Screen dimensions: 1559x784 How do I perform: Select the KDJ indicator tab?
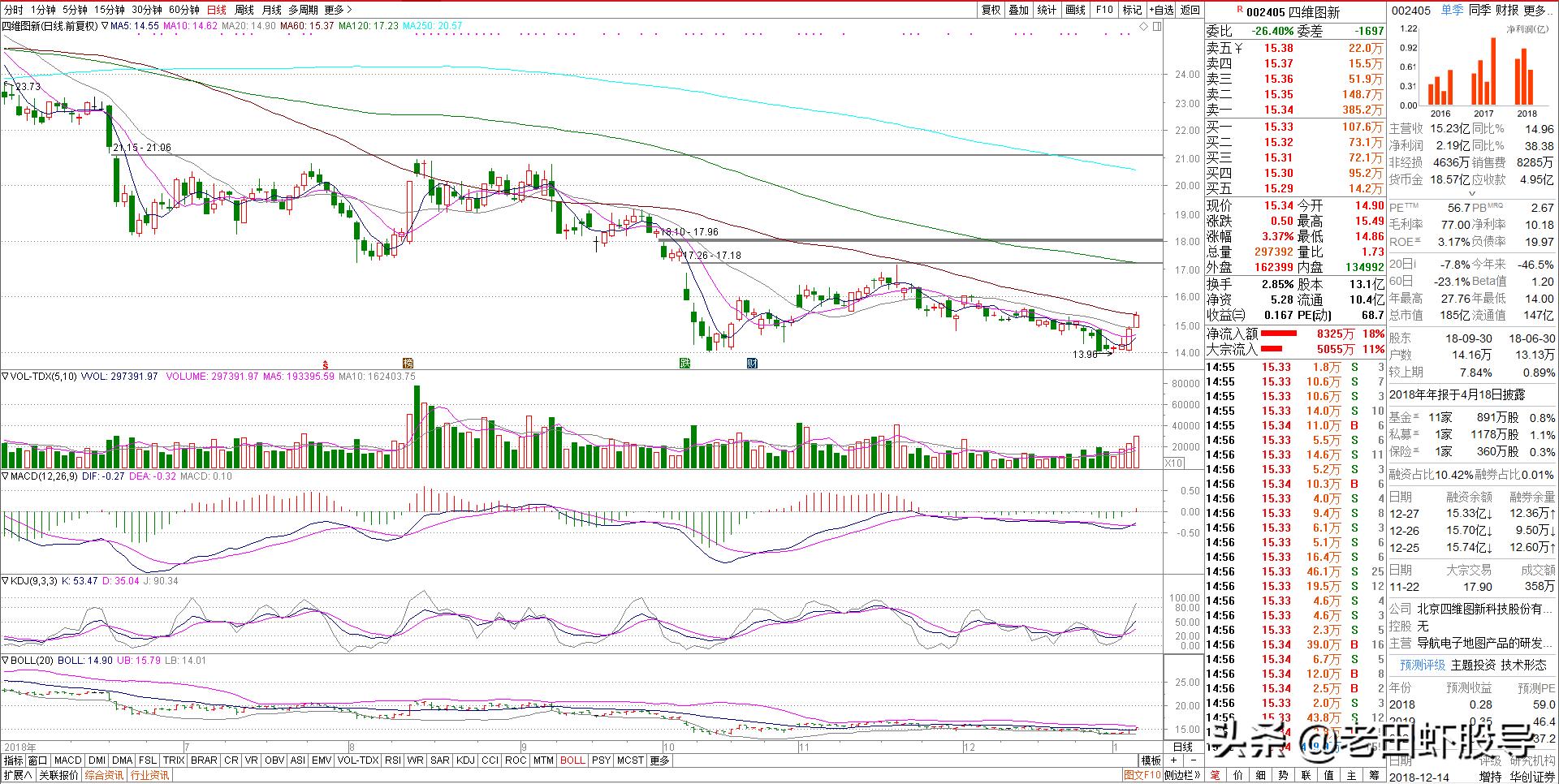465,760
